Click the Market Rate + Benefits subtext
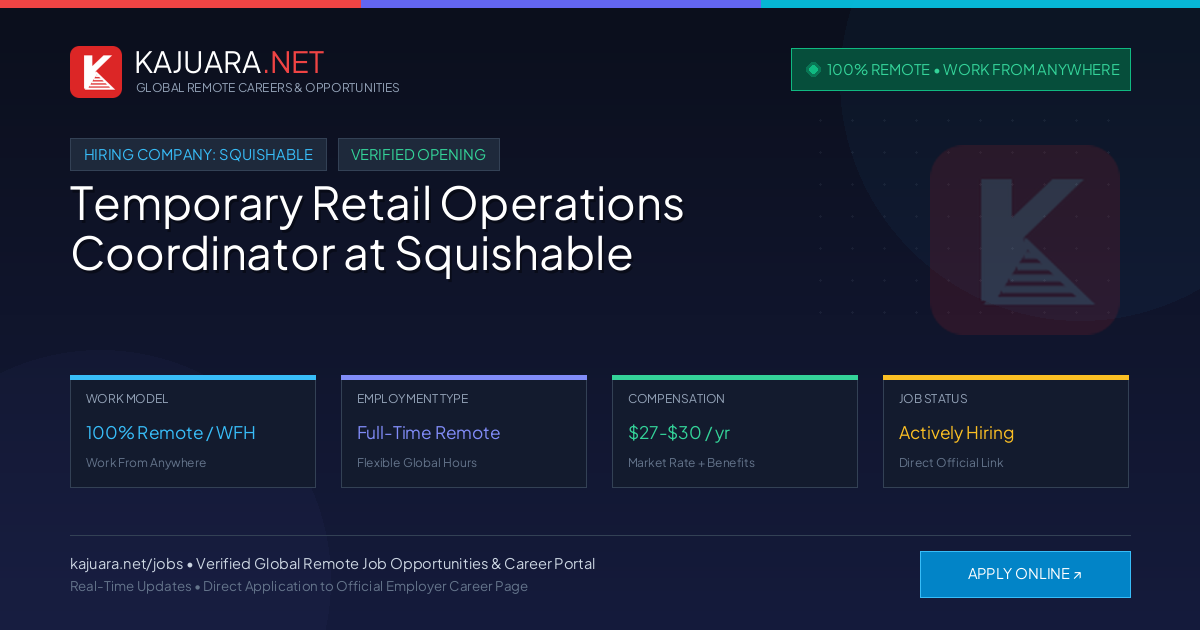This screenshot has width=1200, height=630. [x=691, y=463]
